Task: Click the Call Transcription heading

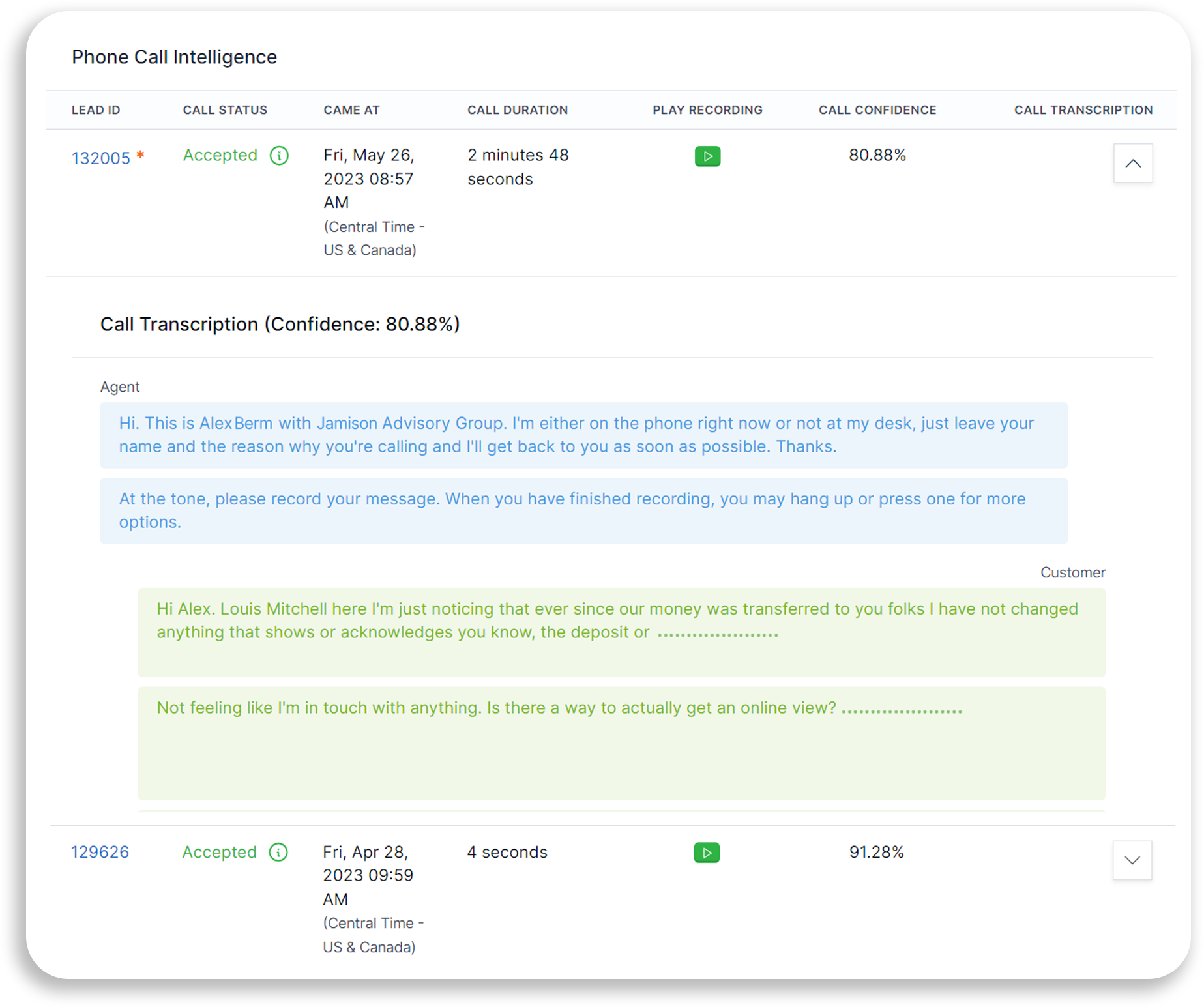Action: point(280,324)
